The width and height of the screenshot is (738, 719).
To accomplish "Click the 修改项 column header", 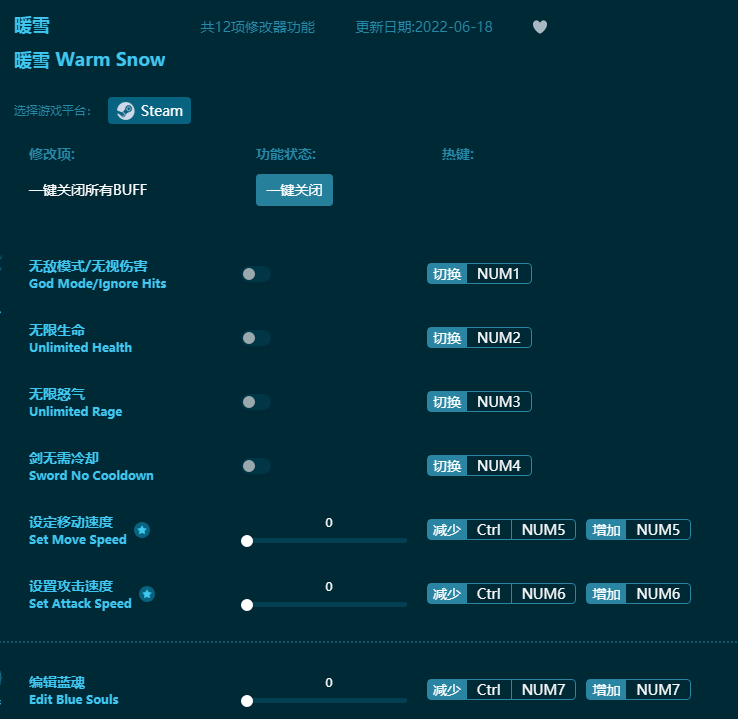I will pyautogui.click(x=52, y=154).
